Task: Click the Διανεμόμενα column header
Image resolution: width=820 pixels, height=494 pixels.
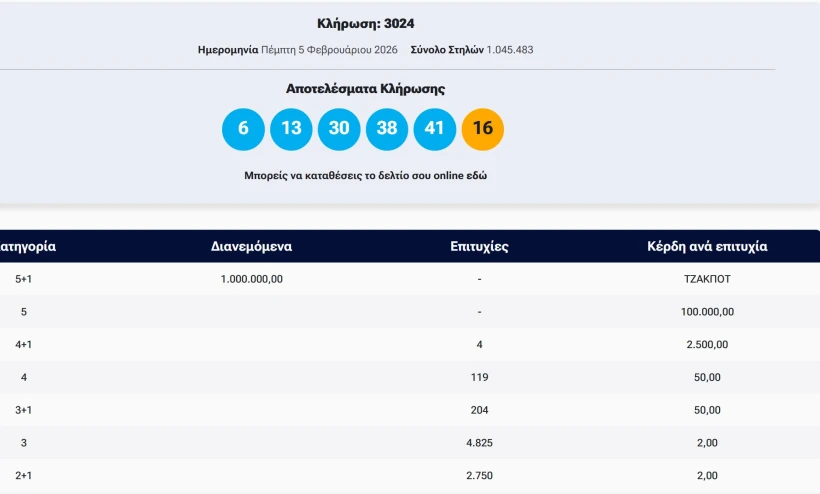Action: point(252,246)
